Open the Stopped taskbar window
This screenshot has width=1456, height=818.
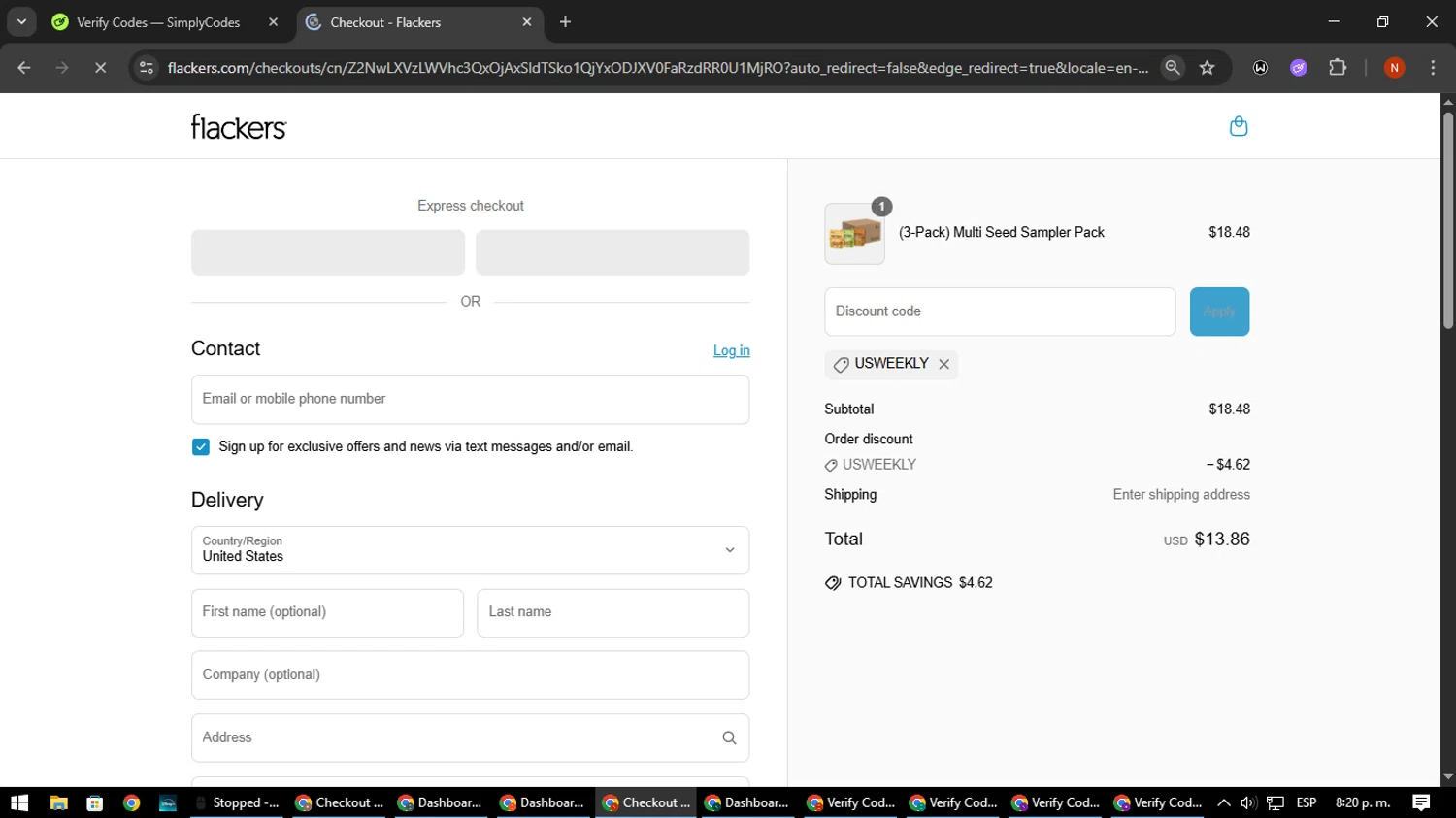[237, 802]
